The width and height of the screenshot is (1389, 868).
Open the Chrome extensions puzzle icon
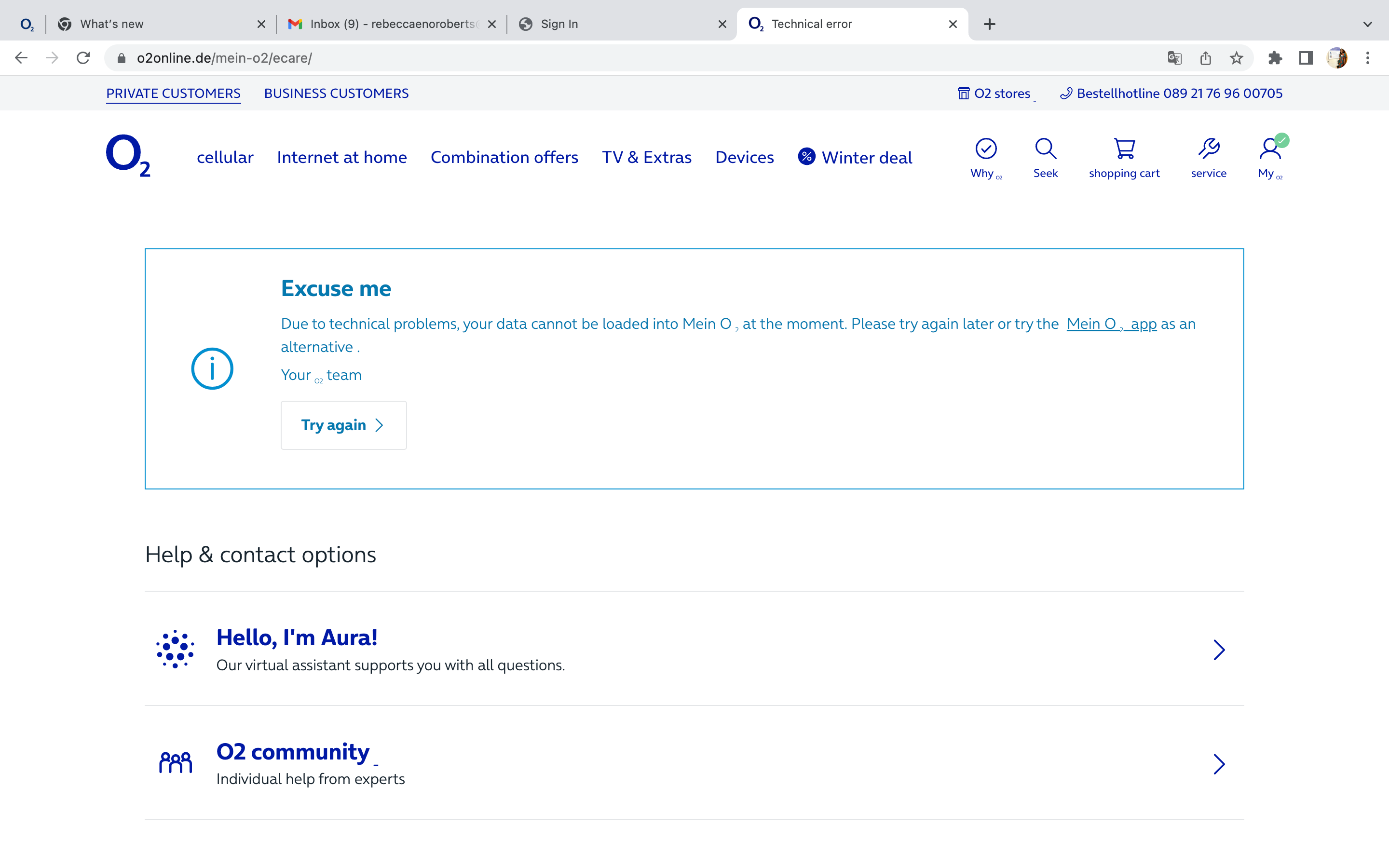click(x=1275, y=58)
